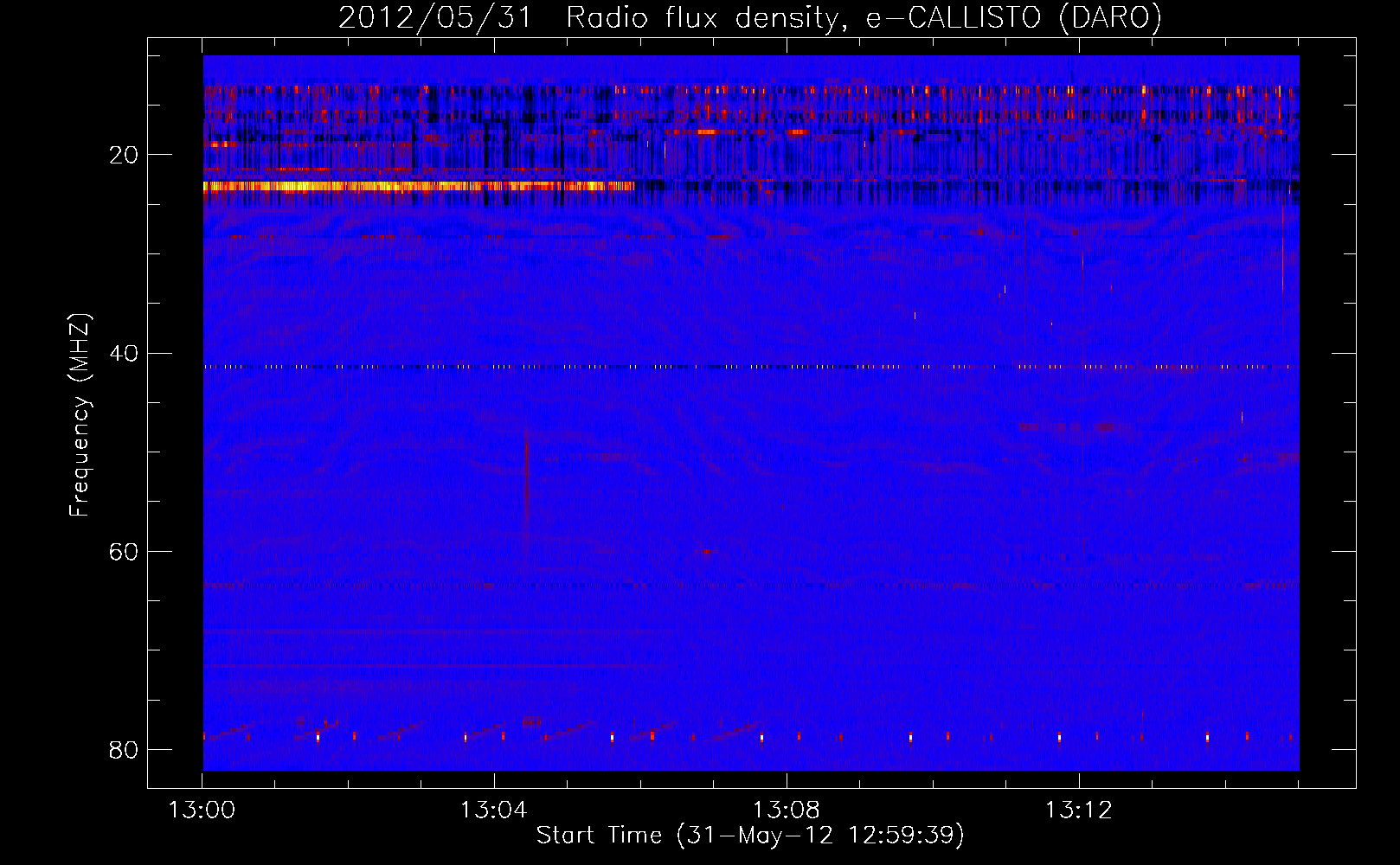Click the '20' frequency axis label
Viewport: 1400px width, 865px height.
124,155
